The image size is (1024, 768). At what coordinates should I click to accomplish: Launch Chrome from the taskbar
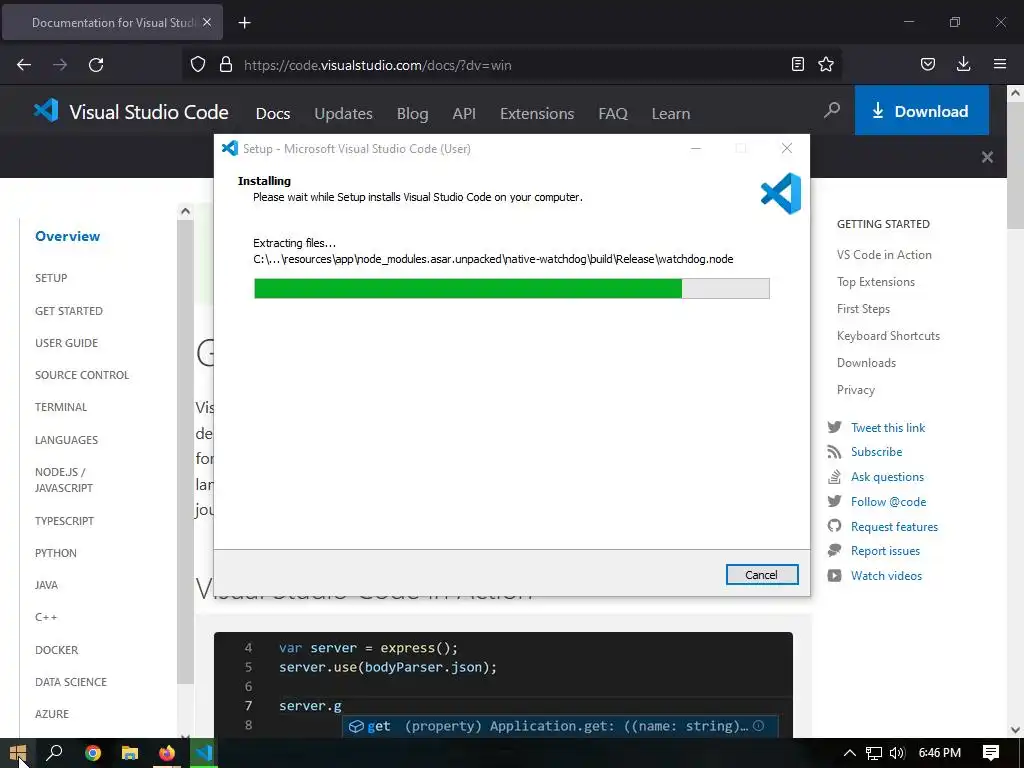pos(93,753)
